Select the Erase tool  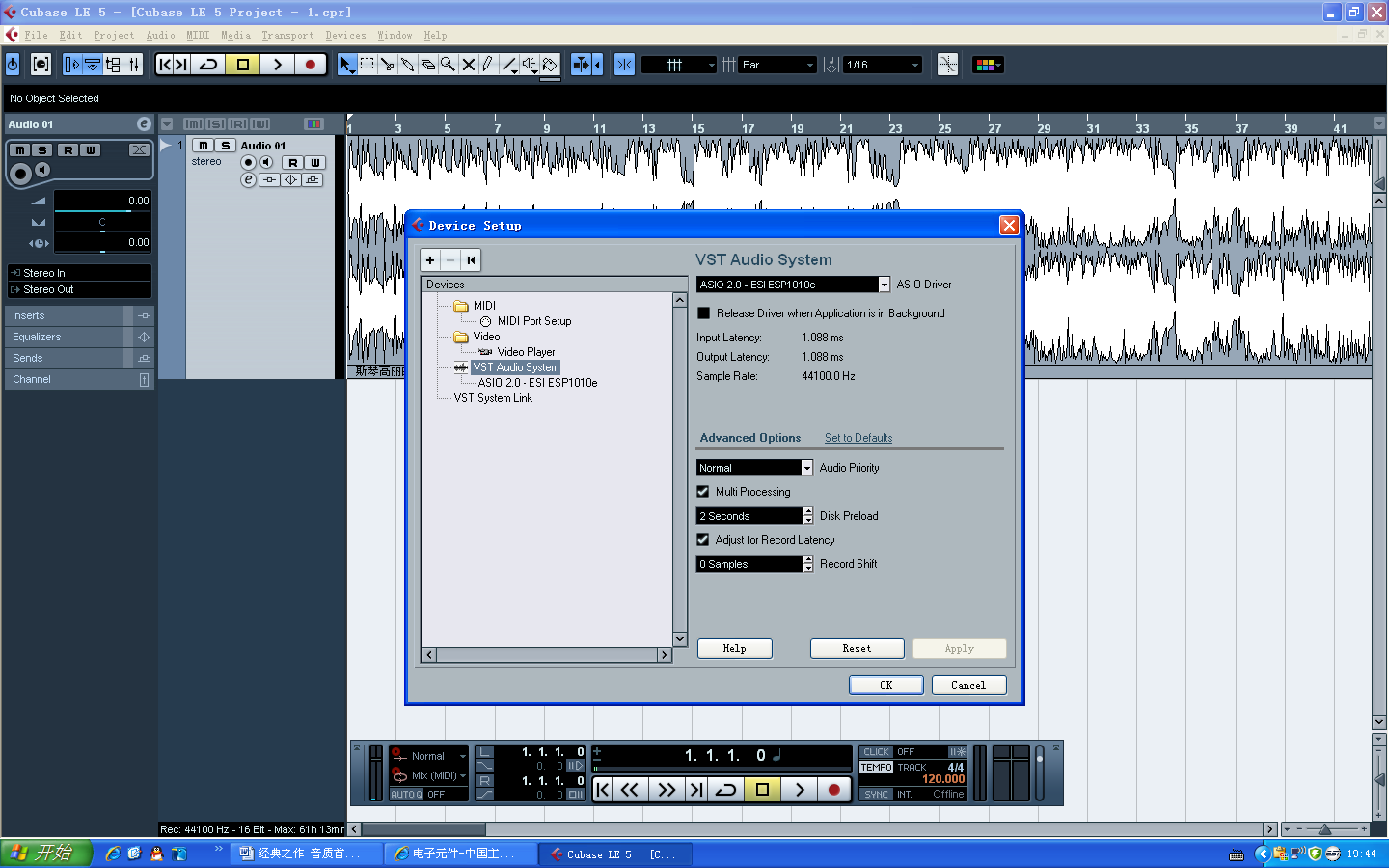point(428,65)
